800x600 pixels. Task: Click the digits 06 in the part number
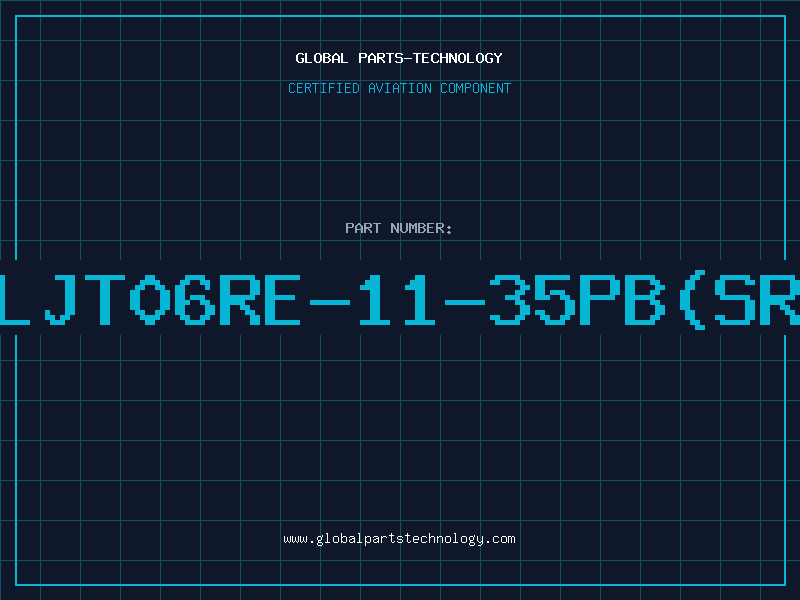tap(172, 300)
